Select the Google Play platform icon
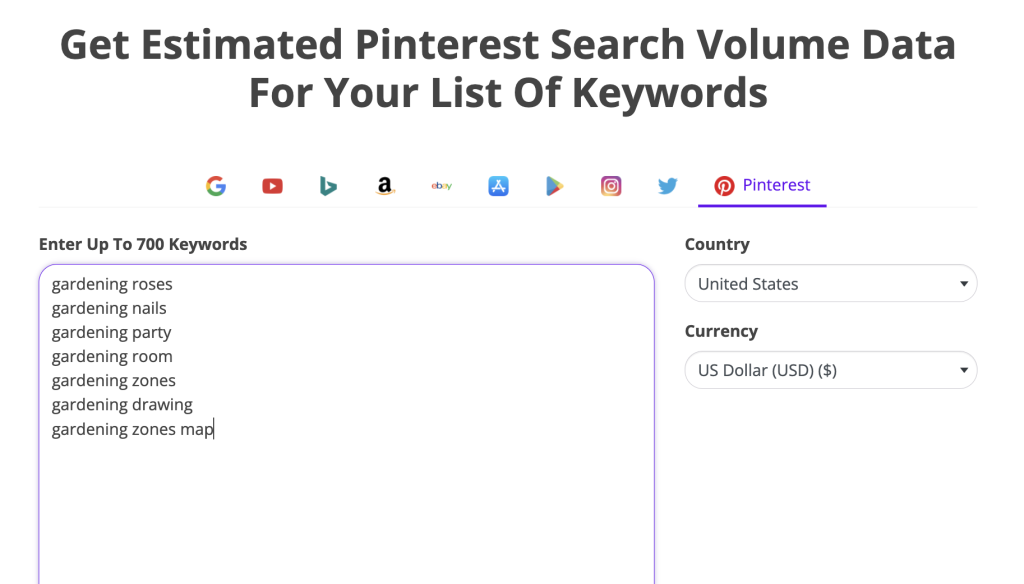Viewport: 1024px width, 584px height. tap(554, 186)
